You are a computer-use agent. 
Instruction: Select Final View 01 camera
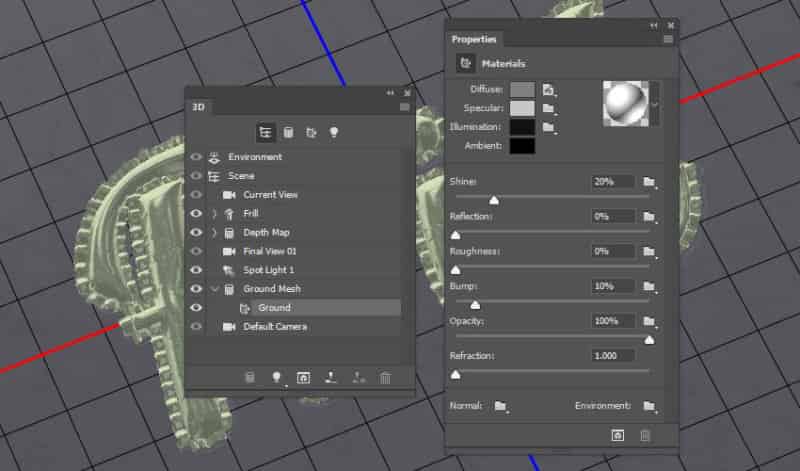[x=304, y=251]
